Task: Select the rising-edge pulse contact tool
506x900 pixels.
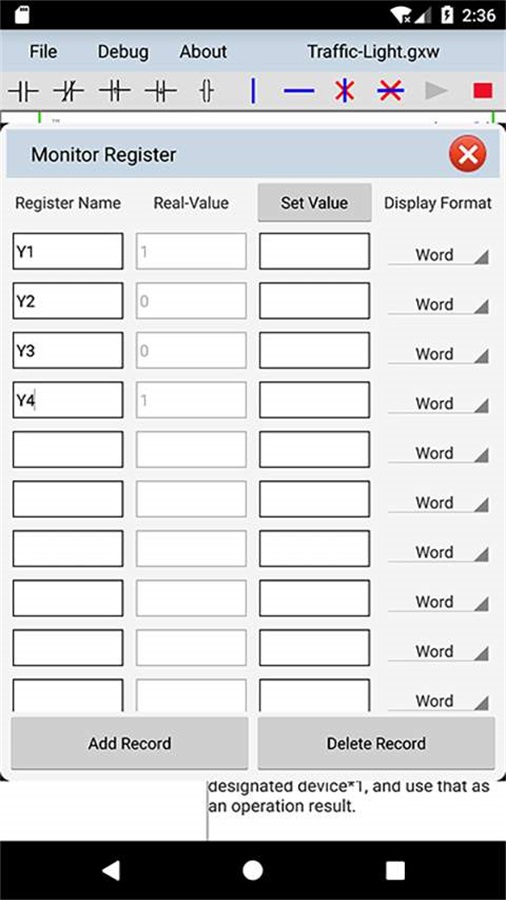Action: pyautogui.click(x=115, y=91)
